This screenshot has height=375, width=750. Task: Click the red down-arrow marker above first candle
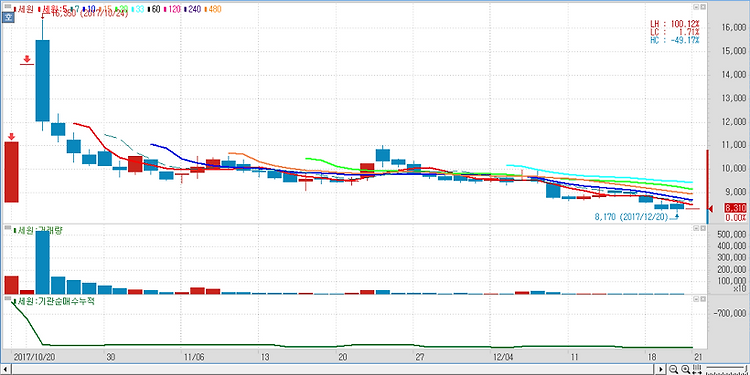click(11, 138)
